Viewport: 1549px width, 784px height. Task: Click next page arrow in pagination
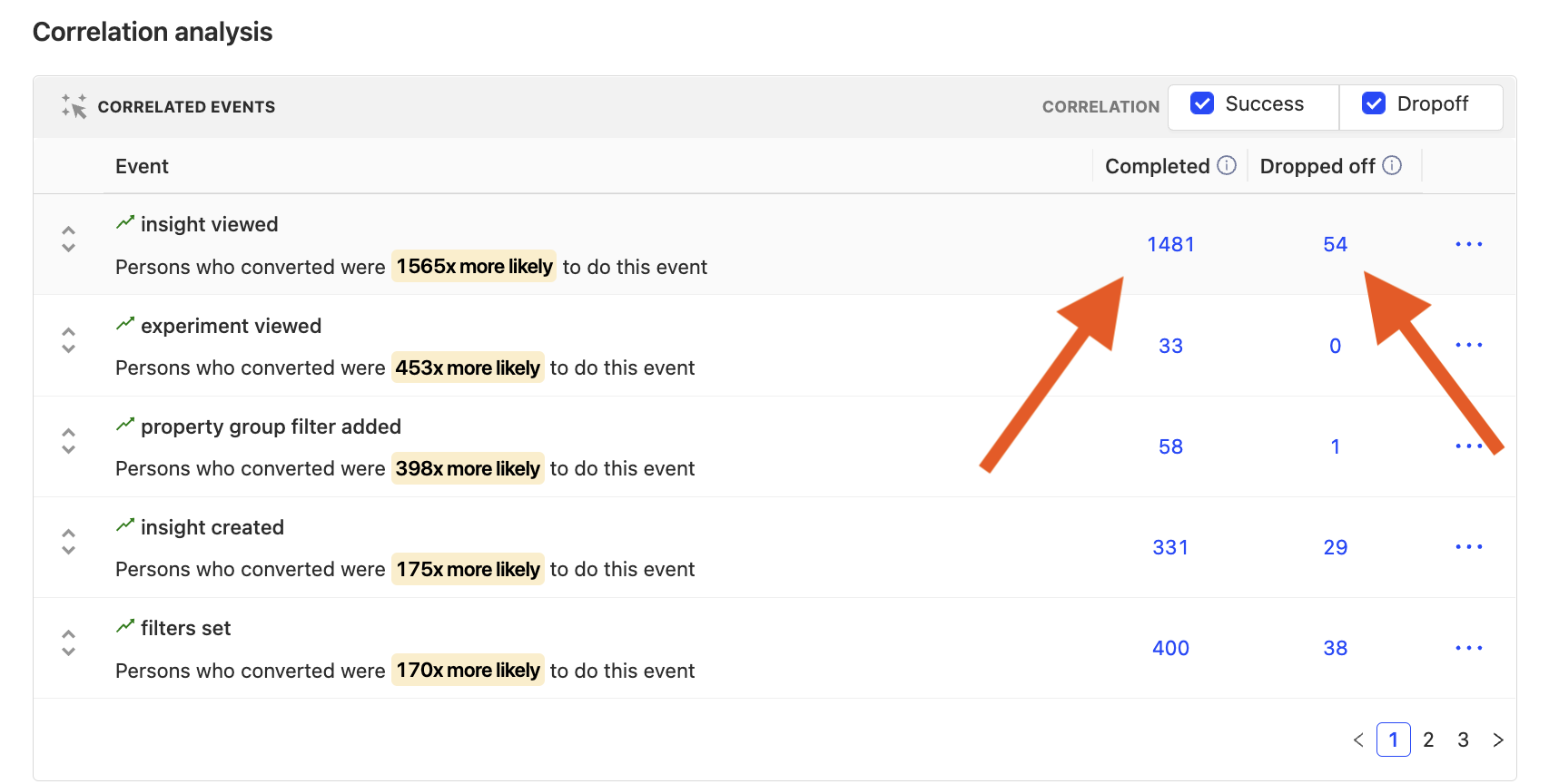click(1498, 740)
